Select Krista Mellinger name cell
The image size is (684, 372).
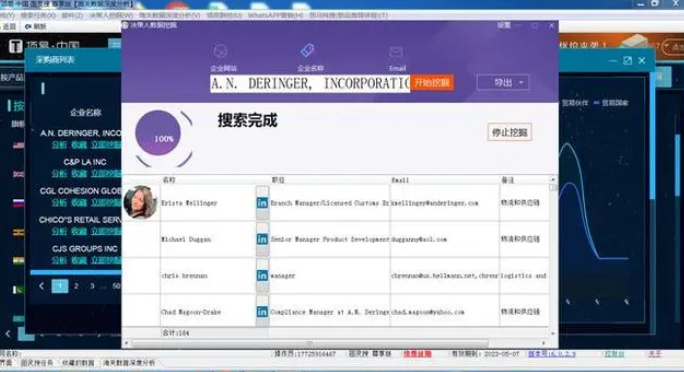(x=208, y=203)
